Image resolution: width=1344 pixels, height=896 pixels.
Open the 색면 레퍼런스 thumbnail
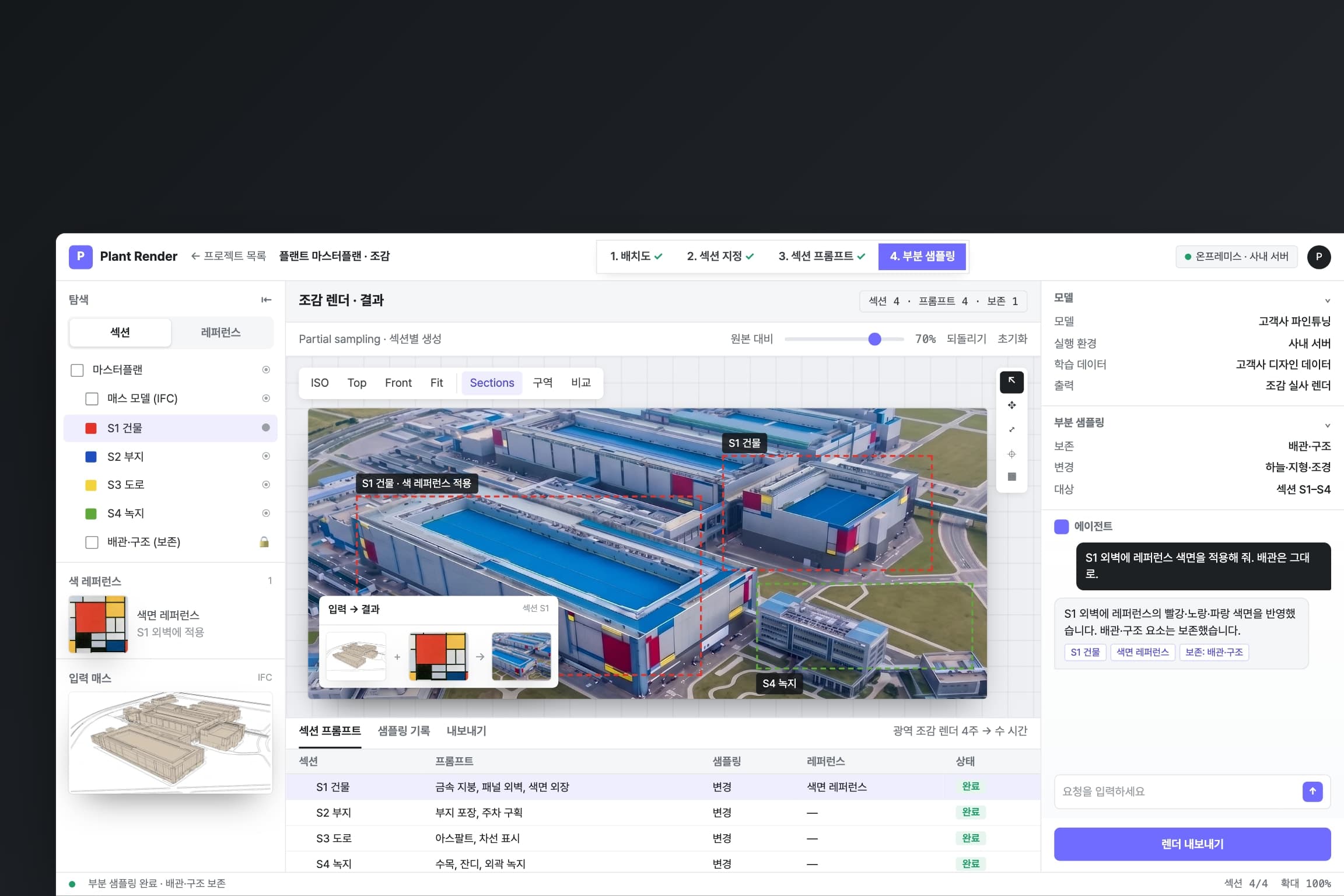coord(98,624)
